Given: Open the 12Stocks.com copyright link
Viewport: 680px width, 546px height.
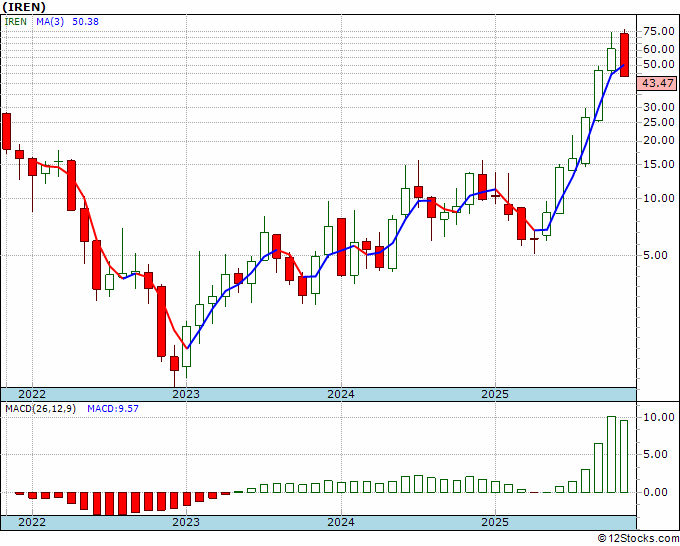Looking at the screenshot, I should (x=638, y=539).
